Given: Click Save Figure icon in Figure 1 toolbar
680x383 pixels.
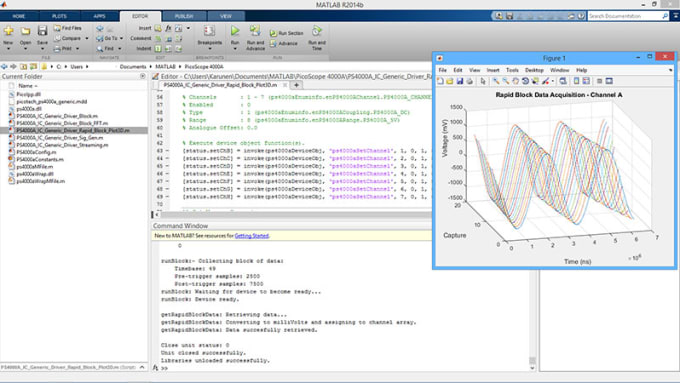Looking at the screenshot, I should tap(460, 81).
